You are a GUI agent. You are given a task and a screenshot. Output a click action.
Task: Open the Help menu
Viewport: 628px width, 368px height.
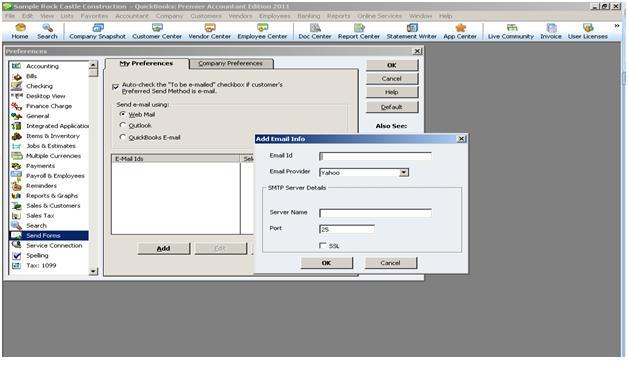point(445,16)
